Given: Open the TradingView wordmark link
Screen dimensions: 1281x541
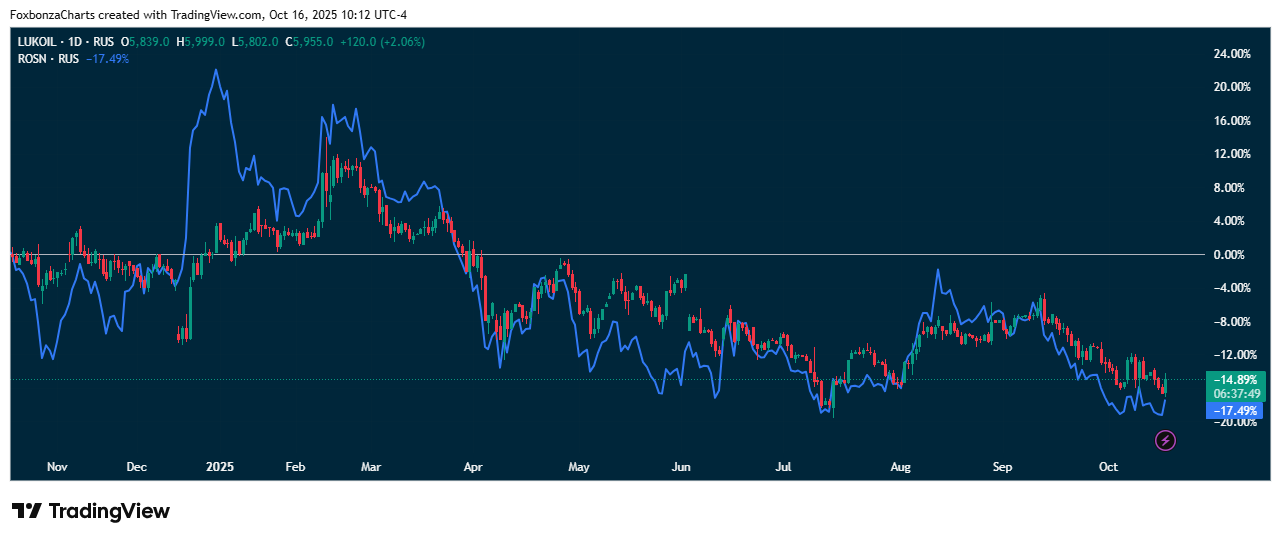Looking at the screenshot, I should pyautogui.click(x=109, y=511).
